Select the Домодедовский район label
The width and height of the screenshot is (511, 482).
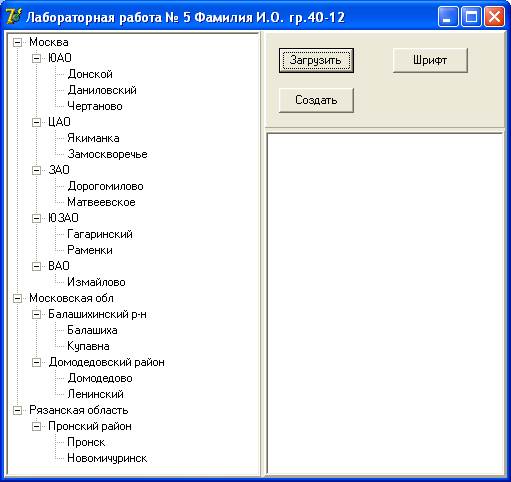(106, 362)
